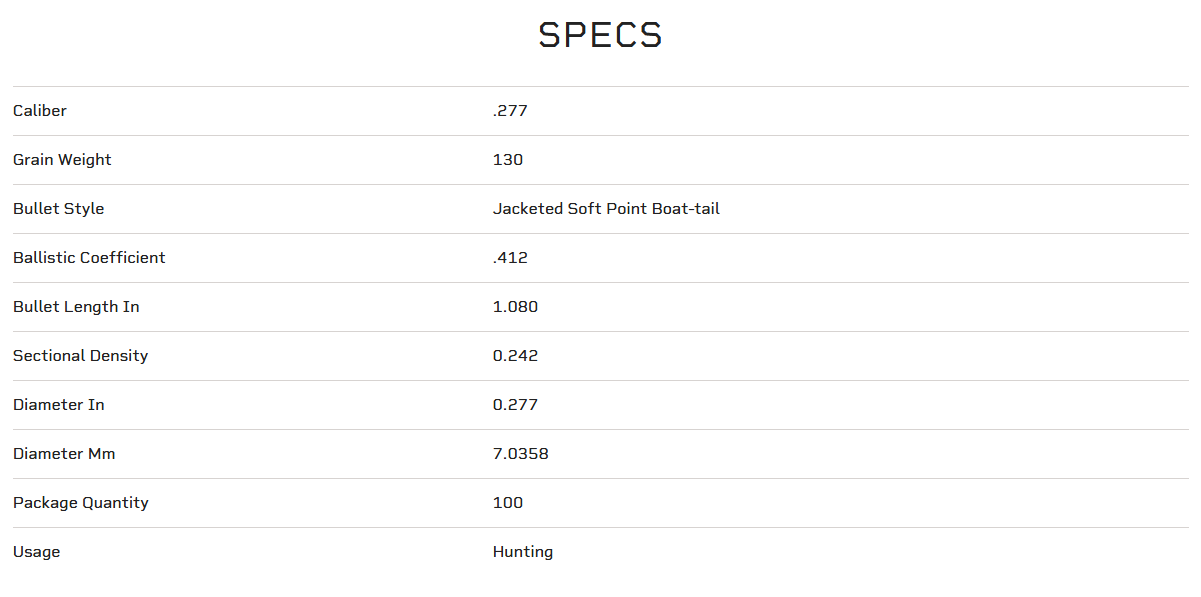Click the .412 ballistic coefficient value
The height and width of the screenshot is (597, 1201).
click(510, 258)
